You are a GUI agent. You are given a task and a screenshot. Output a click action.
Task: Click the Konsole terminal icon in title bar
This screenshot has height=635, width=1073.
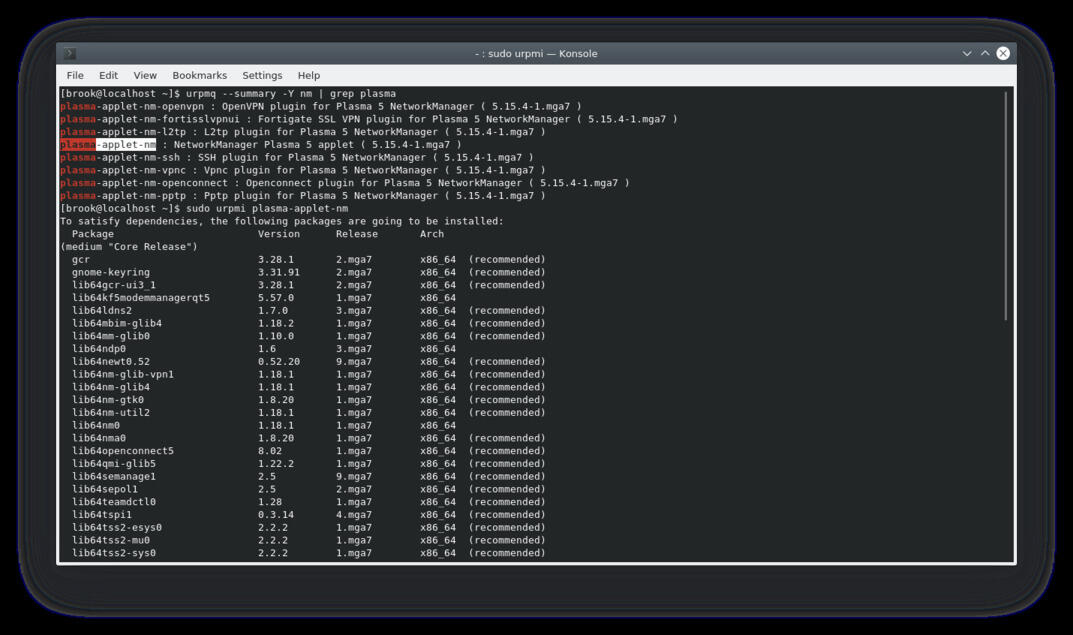point(70,53)
